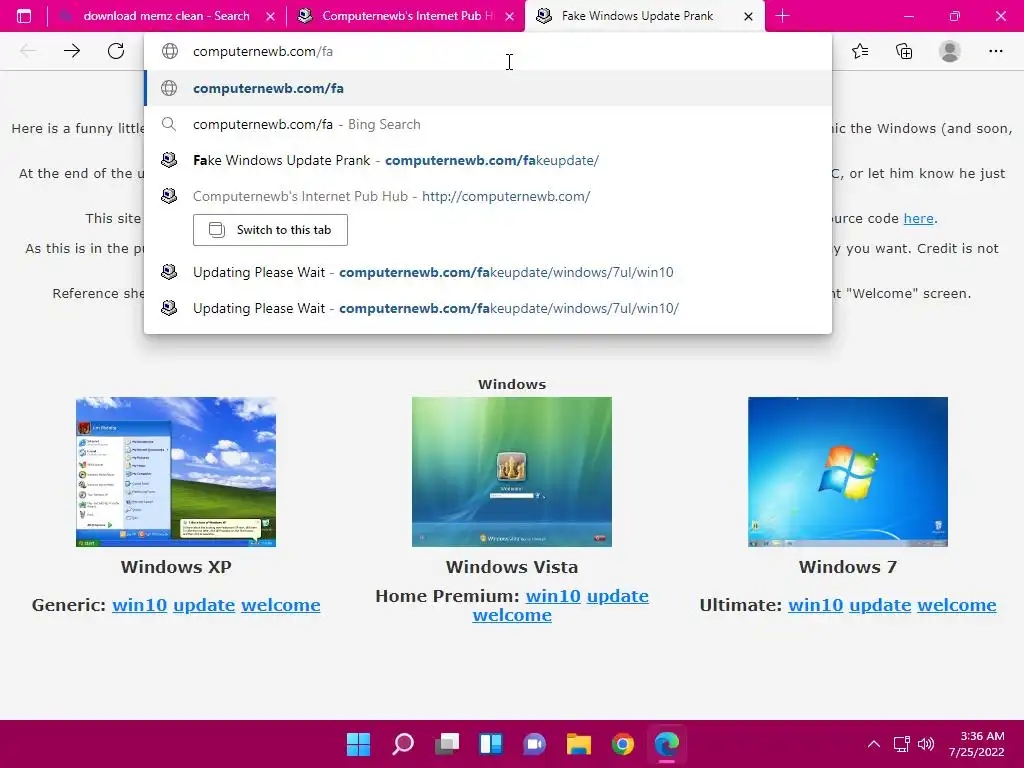Open a new tab with plus

[x=782, y=16]
